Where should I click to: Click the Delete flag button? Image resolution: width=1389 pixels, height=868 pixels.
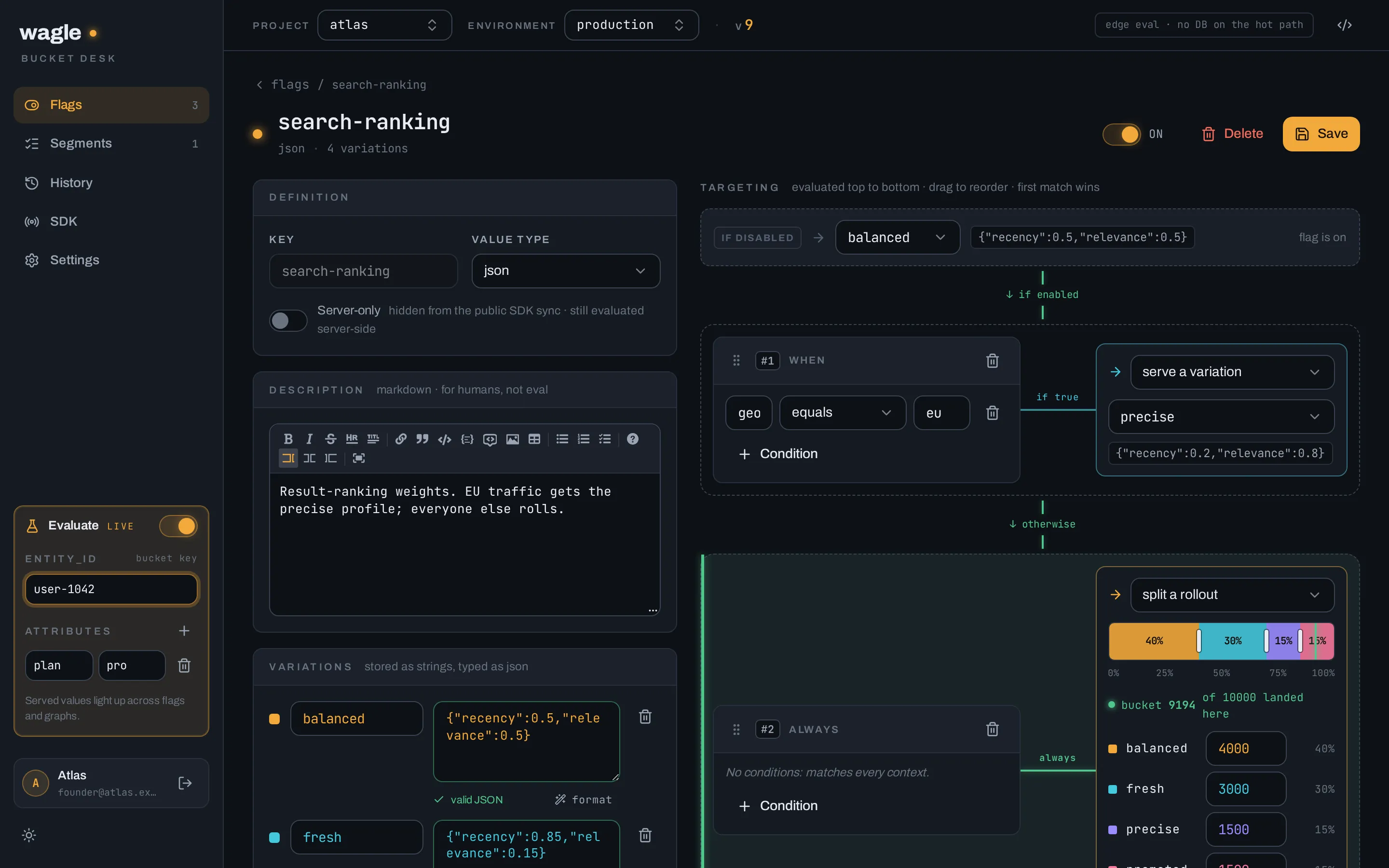pos(1232,135)
